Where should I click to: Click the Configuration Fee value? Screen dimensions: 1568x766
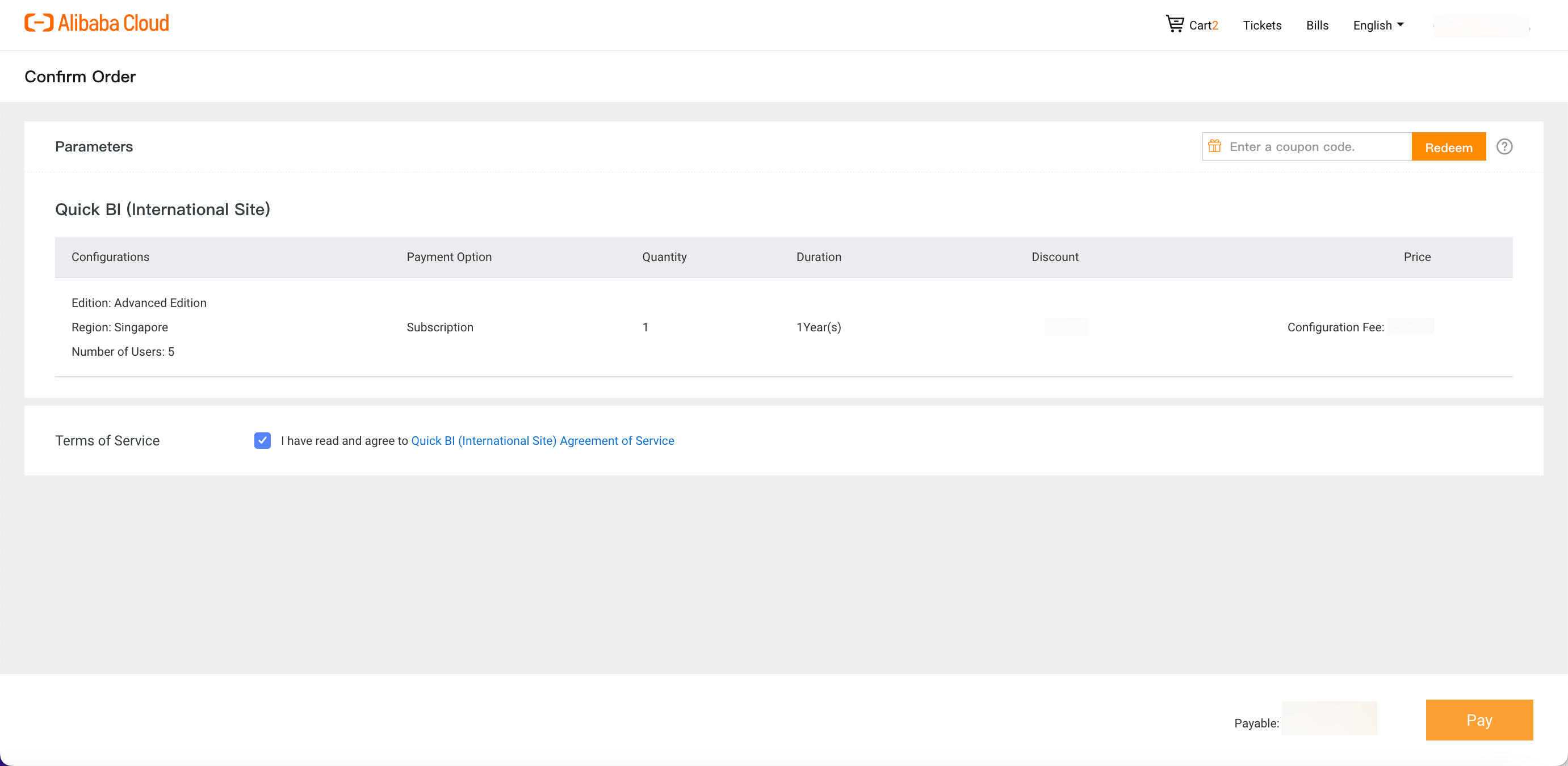pyautogui.click(x=1410, y=327)
